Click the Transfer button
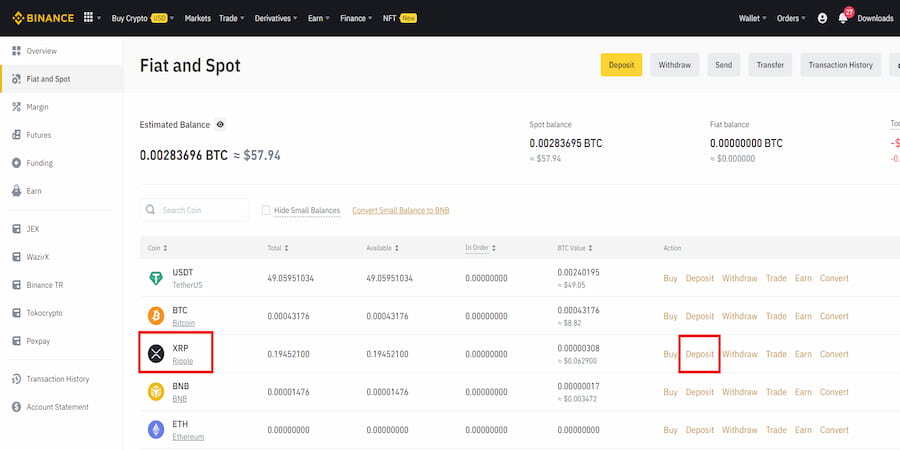The width and height of the screenshot is (900, 450). click(770, 65)
